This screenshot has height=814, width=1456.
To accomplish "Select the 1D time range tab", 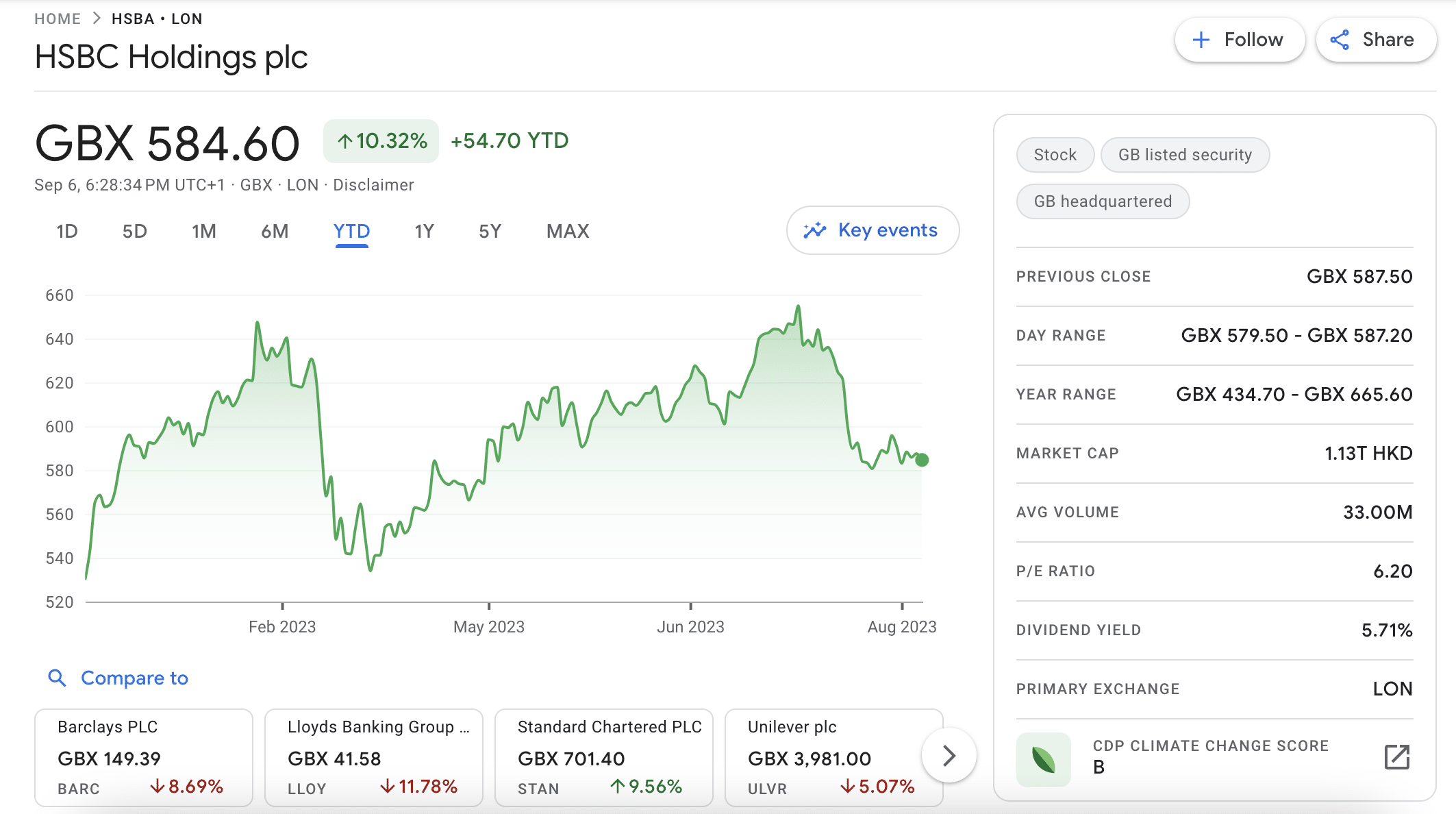I will click(x=67, y=231).
